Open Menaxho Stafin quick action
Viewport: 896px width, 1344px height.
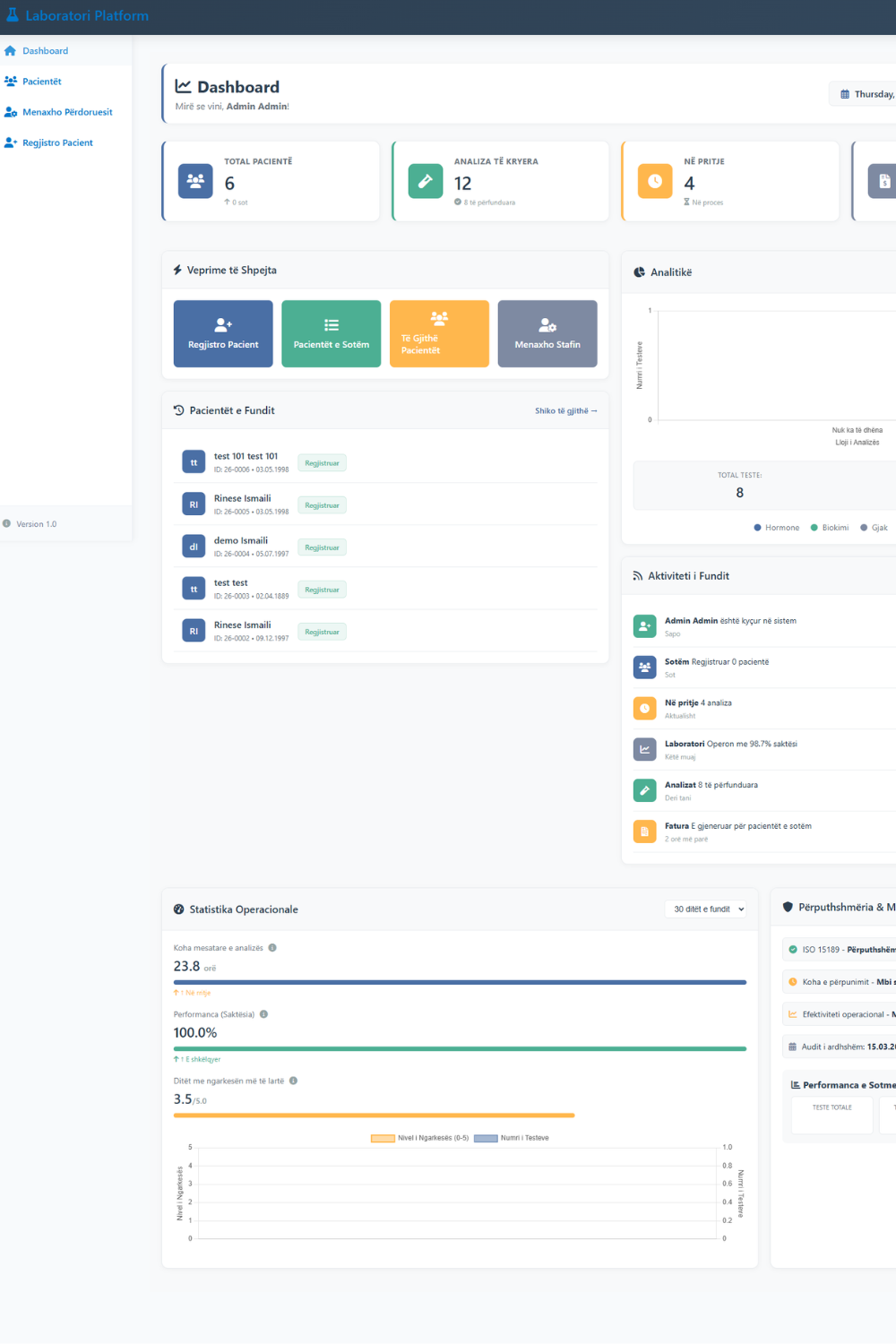(x=547, y=333)
